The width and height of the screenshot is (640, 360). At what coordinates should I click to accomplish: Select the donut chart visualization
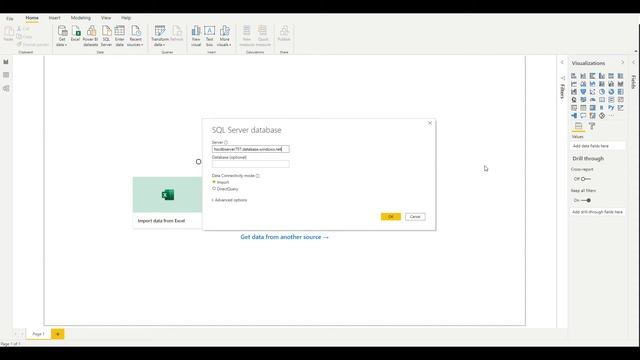coord(611,92)
